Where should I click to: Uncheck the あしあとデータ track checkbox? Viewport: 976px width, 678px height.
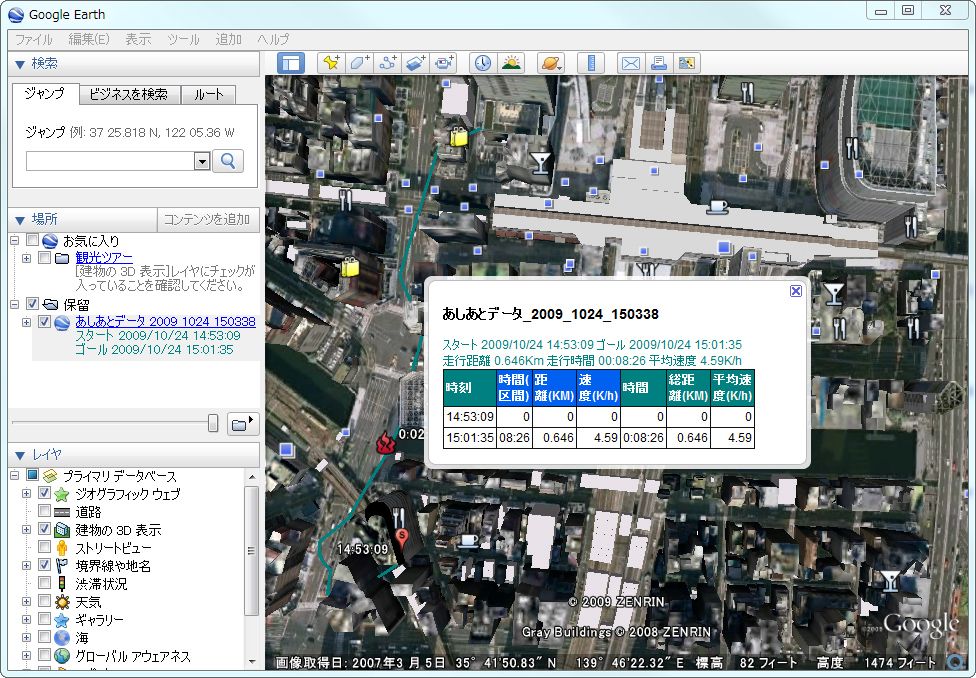(x=43, y=322)
